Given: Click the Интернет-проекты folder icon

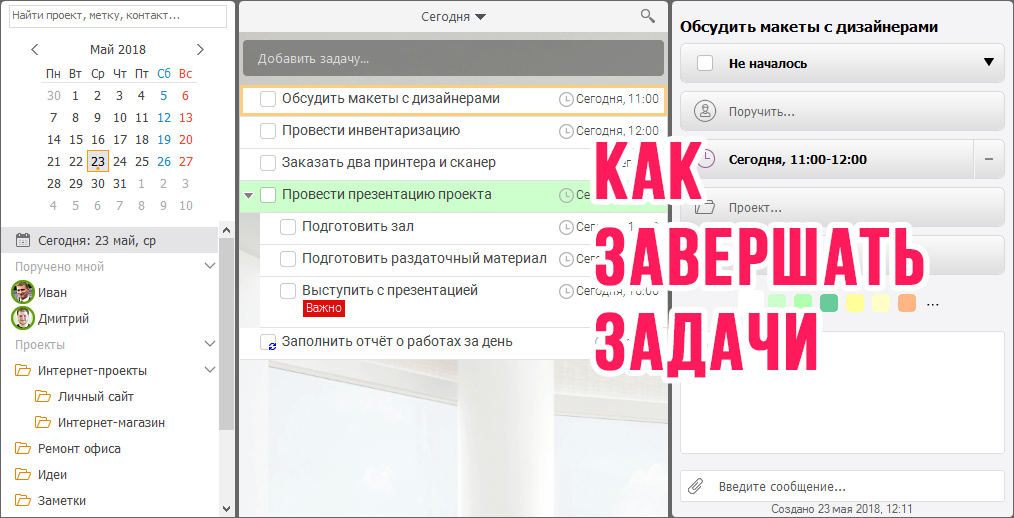Looking at the screenshot, I should 23,371.
